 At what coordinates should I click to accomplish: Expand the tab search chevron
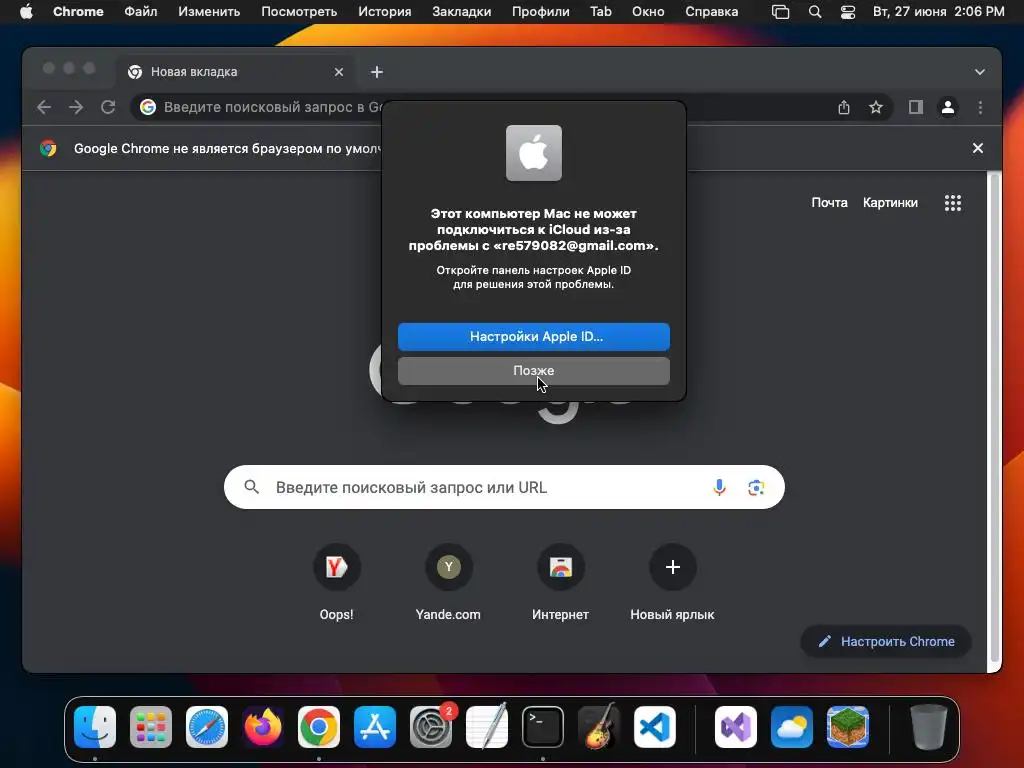coord(980,72)
